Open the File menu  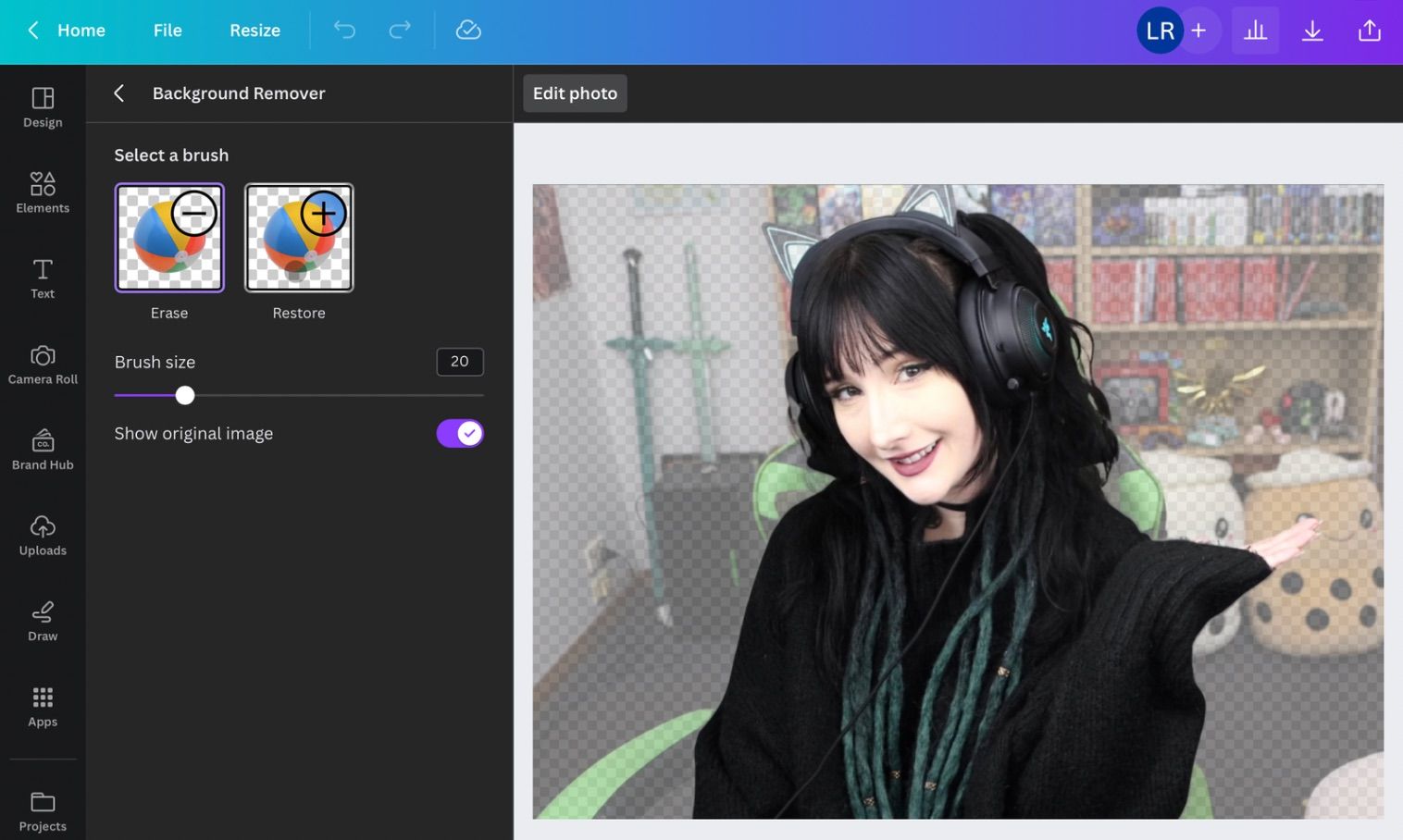168,30
